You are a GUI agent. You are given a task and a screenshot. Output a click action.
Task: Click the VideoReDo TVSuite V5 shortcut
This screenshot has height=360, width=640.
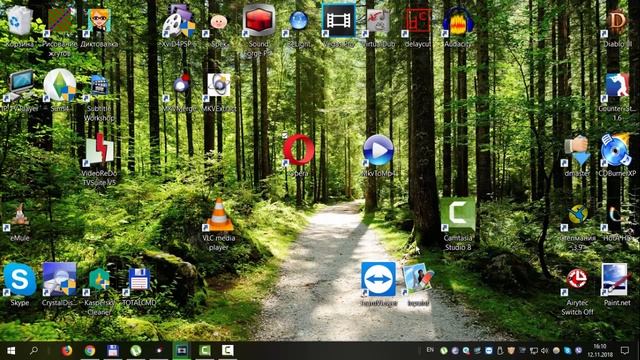point(99,150)
